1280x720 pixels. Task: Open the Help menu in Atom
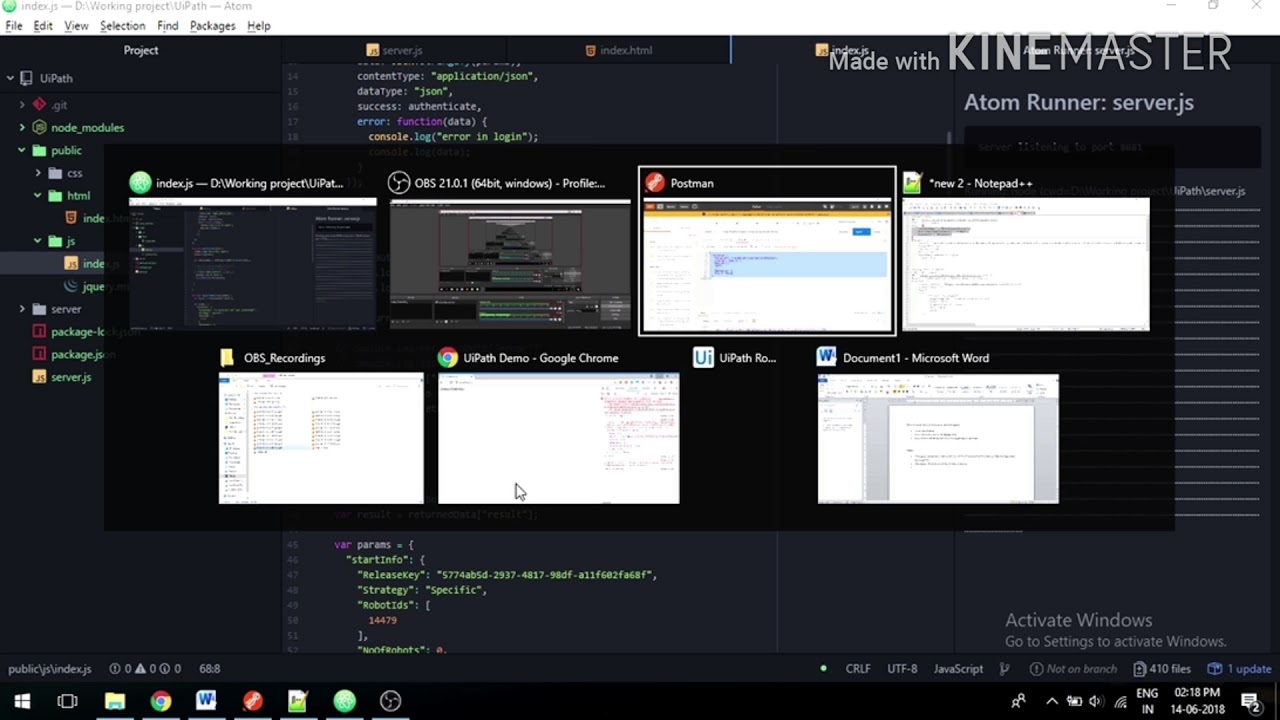tap(258, 25)
